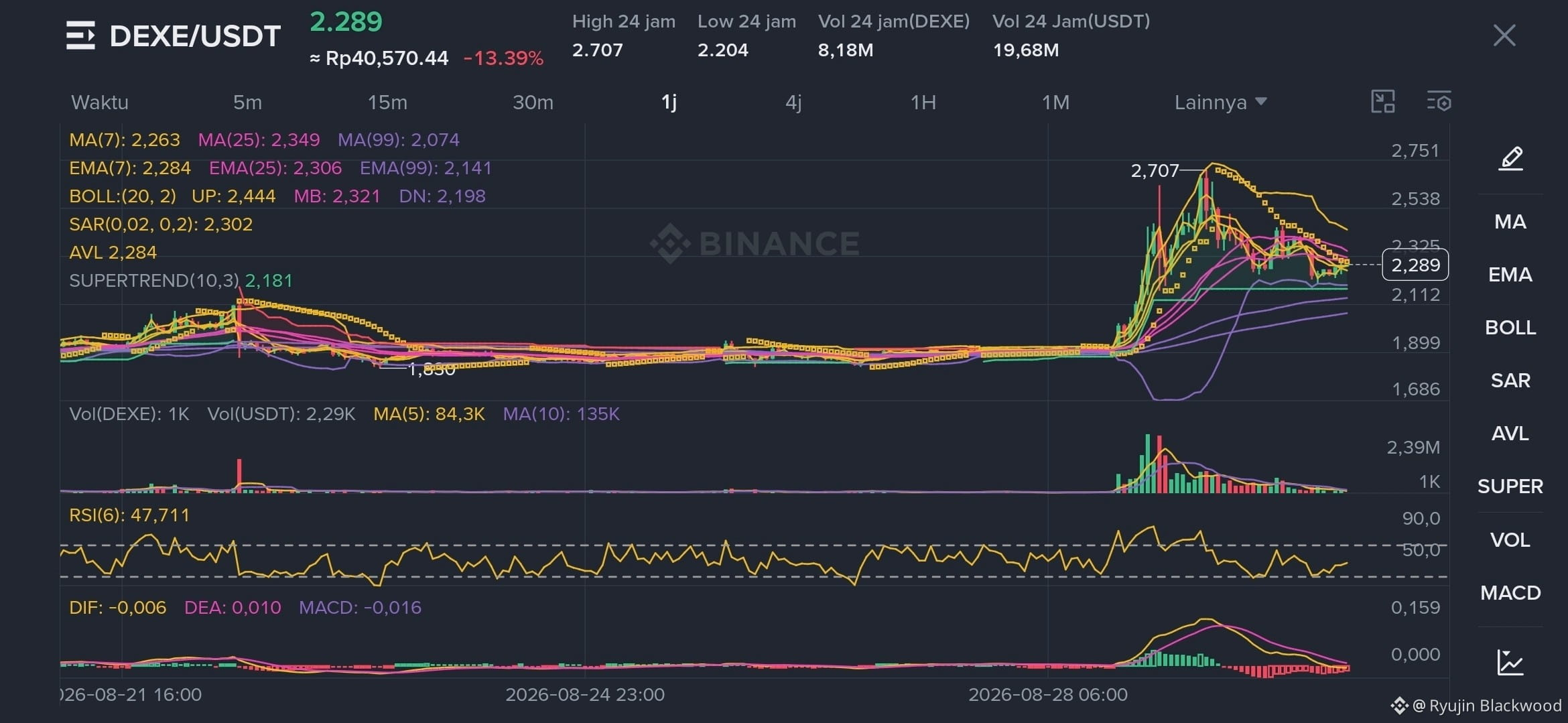
Task: Click the 2,707 high price marker
Action: point(1155,170)
